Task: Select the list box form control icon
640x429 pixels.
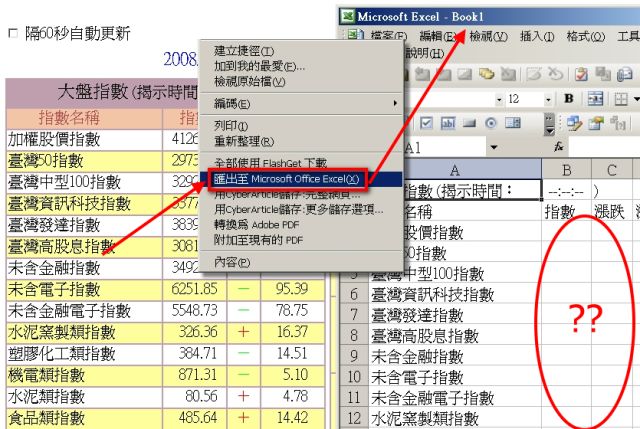Action: 513,123
